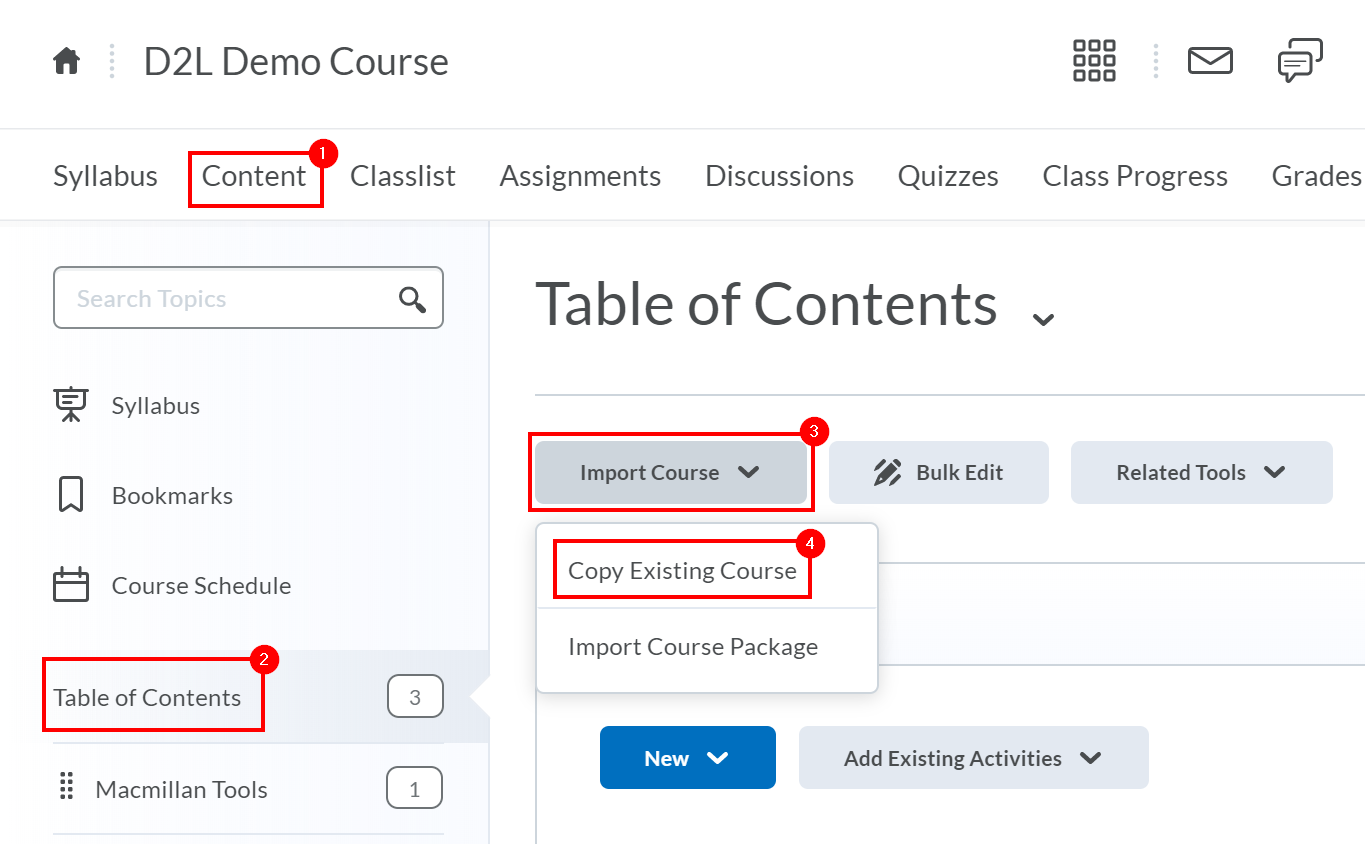The image size is (1365, 844).
Task: Open the message alerts envelope icon
Action: click(x=1210, y=61)
